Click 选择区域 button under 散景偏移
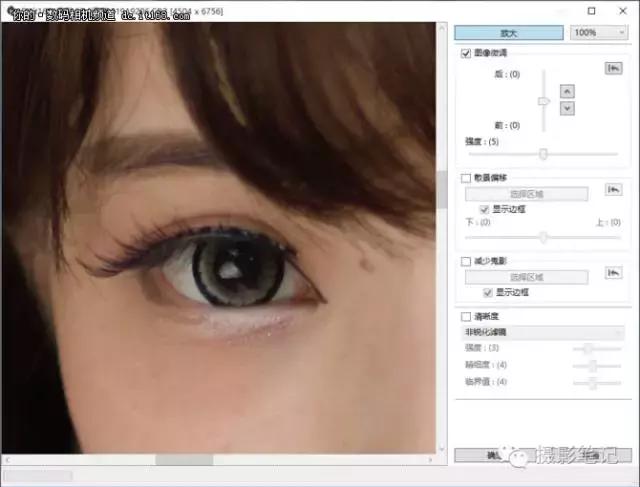Screen dimensions: 640x487 click(x=527, y=194)
